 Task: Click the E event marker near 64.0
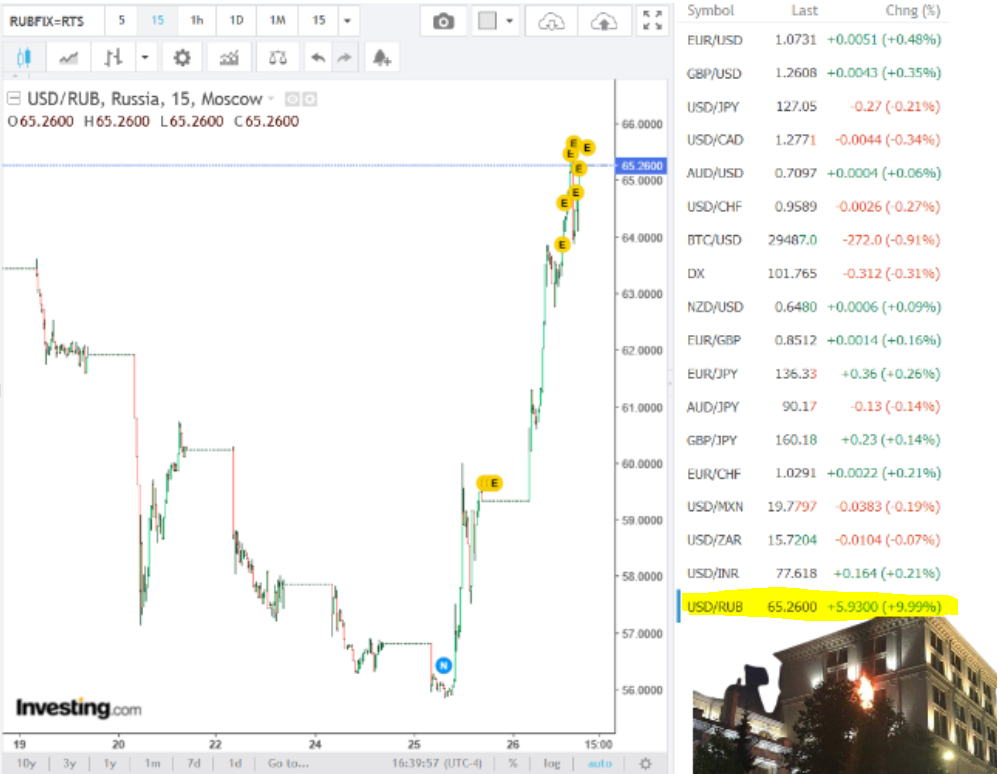[561, 244]
